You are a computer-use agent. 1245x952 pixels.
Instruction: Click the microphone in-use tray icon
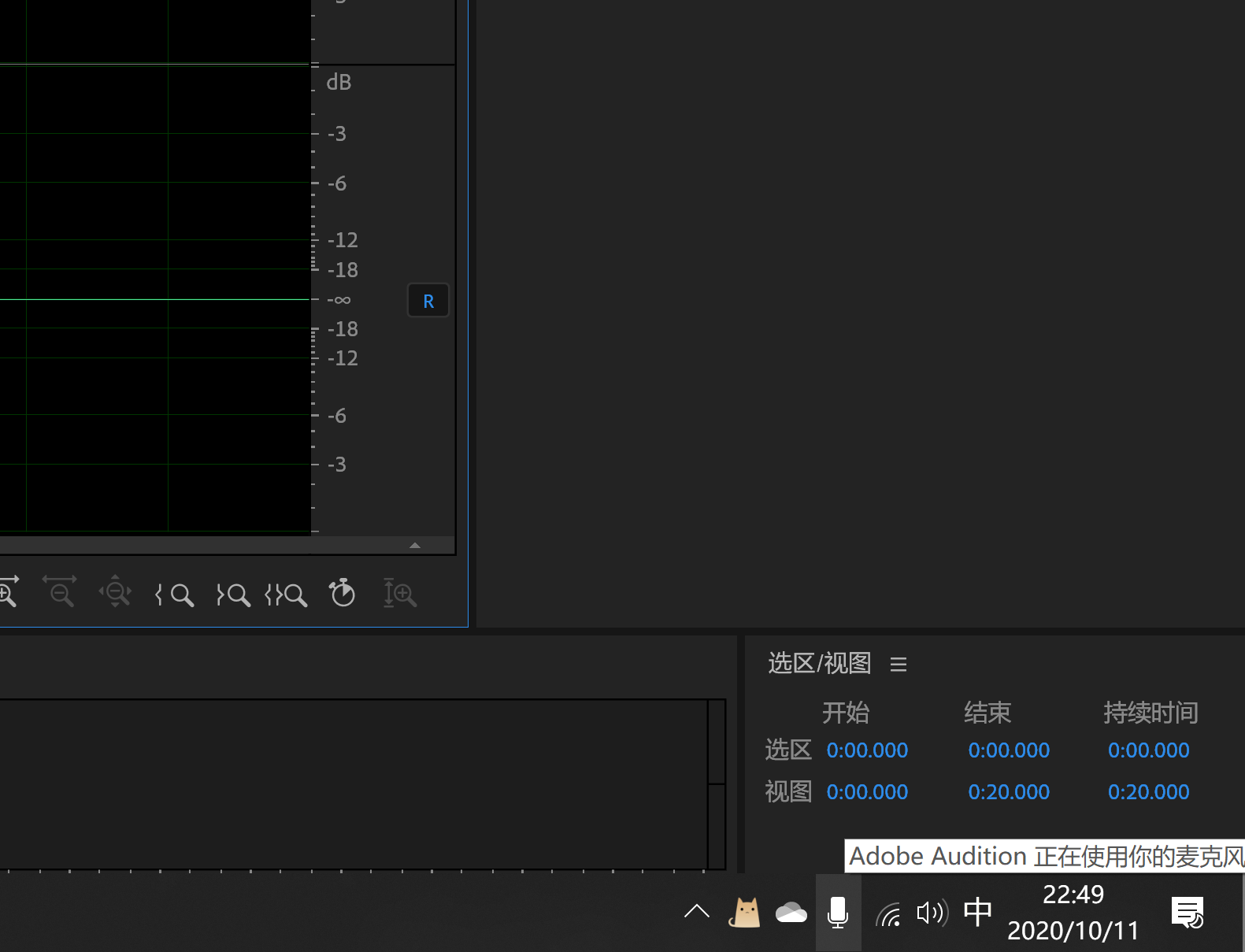tap(838, 913)
